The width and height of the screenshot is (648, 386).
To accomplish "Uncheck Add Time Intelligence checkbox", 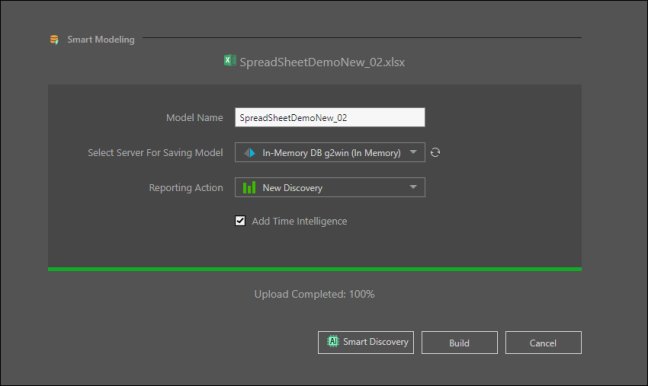I will point(240,221).
